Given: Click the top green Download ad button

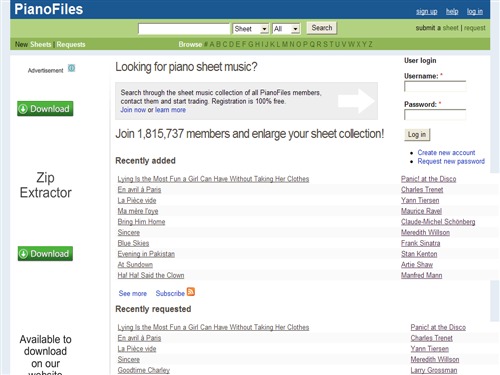Looking at the screenshot, I should pos(45,109).
